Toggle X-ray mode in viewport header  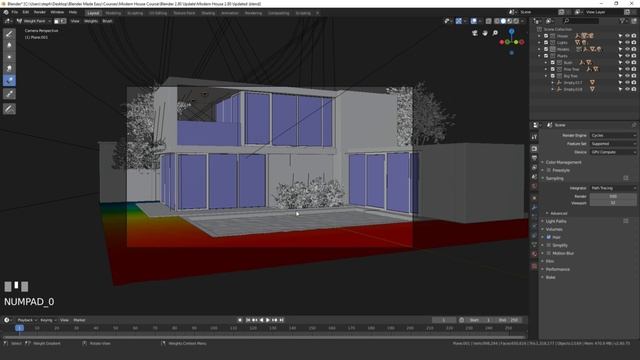[x=489, y=21]
